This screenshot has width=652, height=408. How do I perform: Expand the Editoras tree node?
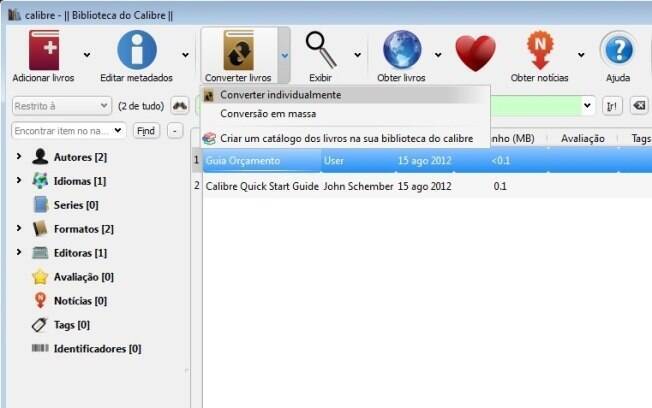(19, 252)
